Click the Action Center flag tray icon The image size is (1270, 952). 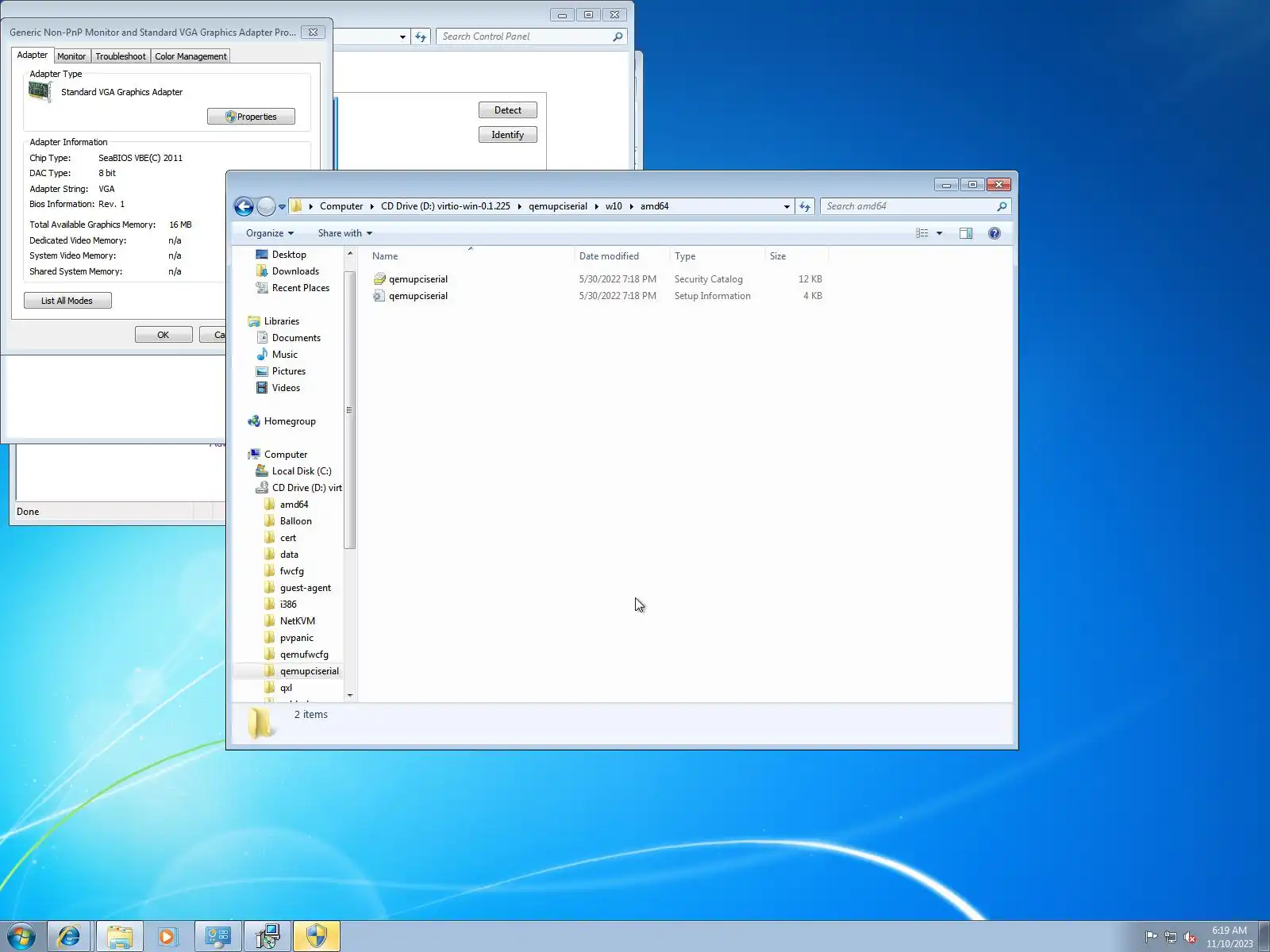tap(1151, 937)
